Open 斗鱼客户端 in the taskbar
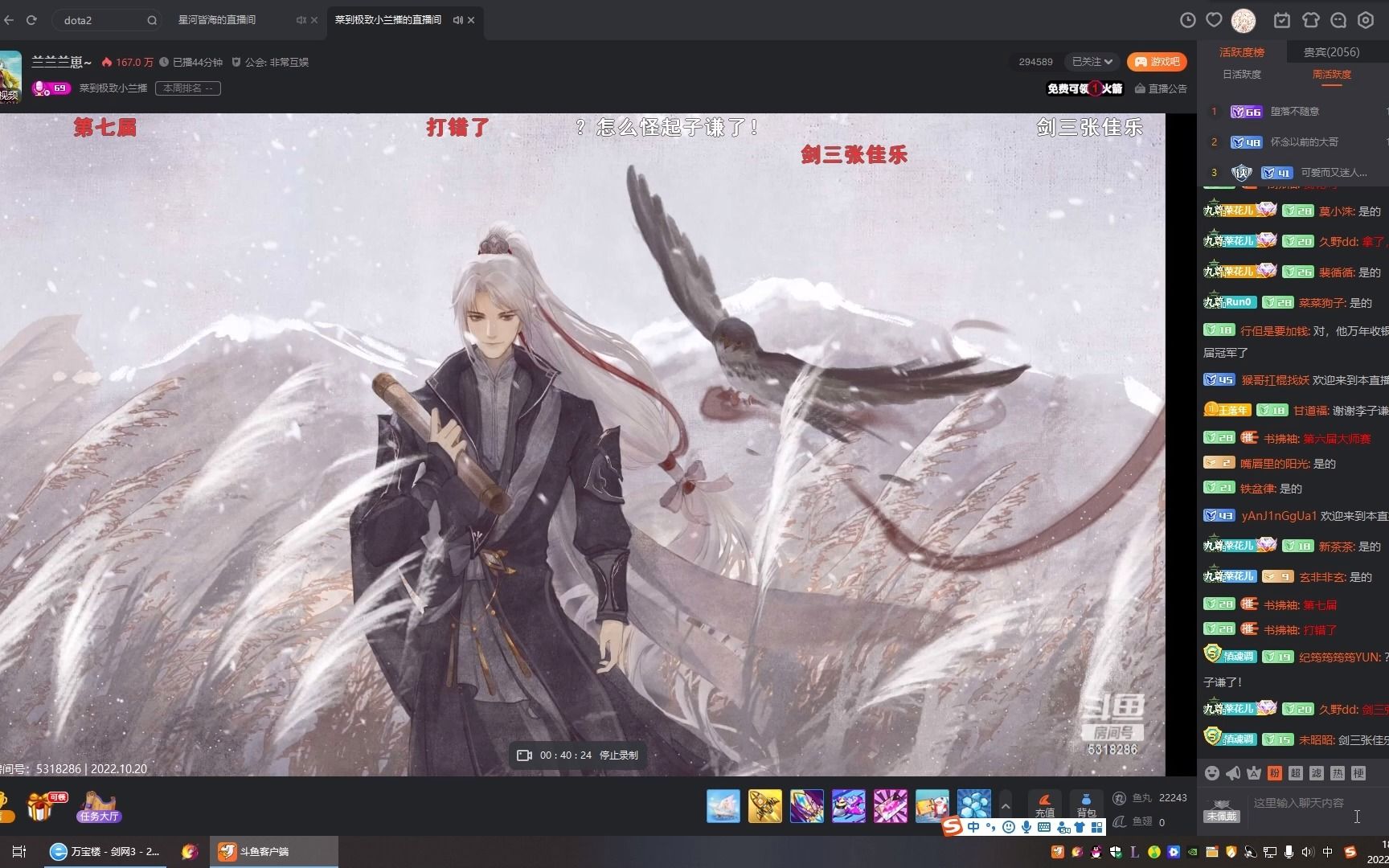 pyautogui.click(x=274, y=852)
